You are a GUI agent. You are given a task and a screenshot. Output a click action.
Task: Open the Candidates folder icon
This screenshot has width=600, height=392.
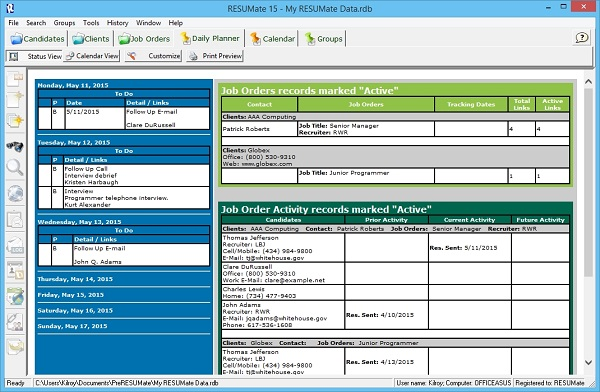point(16,39)
